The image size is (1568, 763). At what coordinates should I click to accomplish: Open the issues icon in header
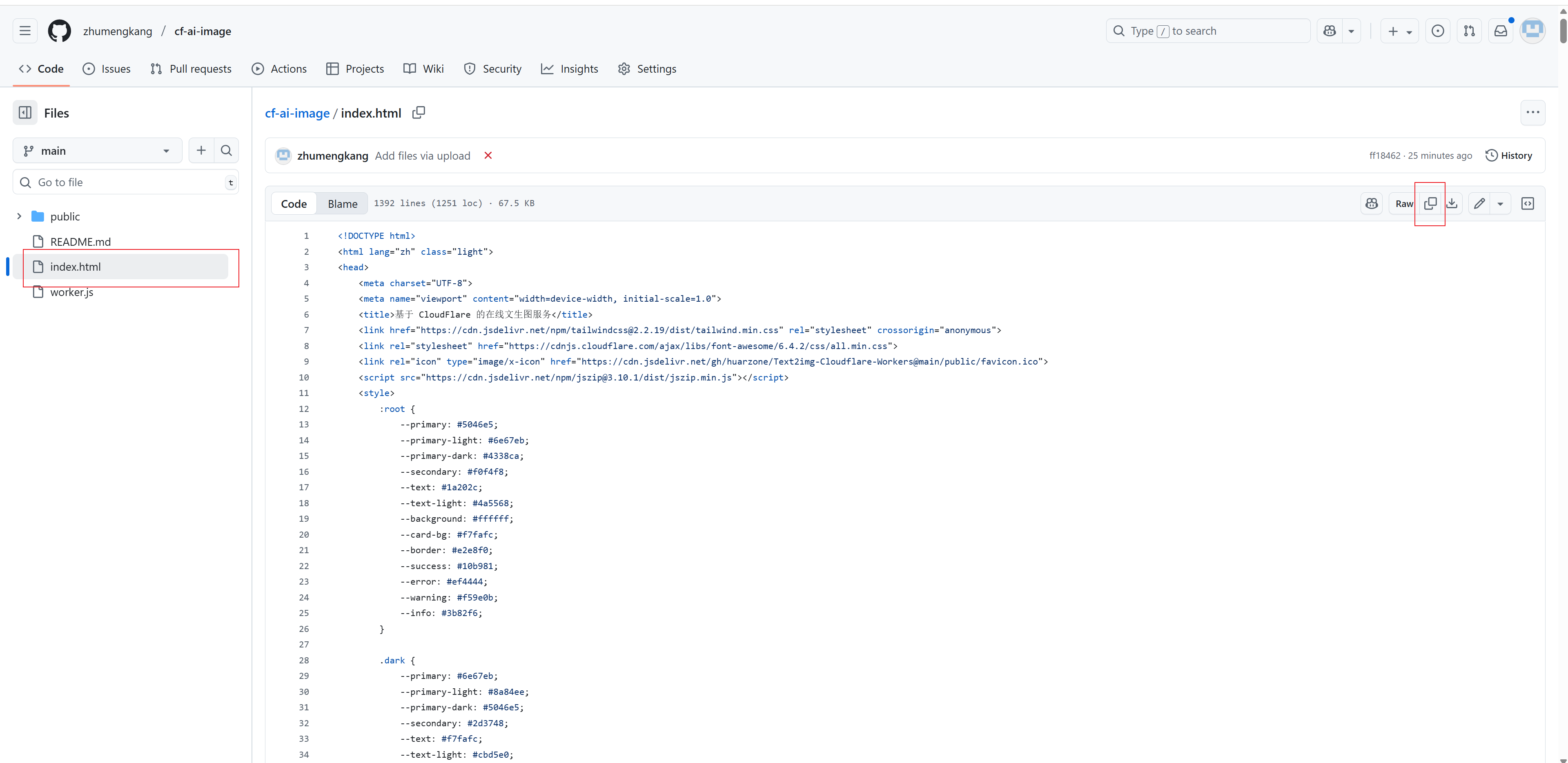[1438, 31]
